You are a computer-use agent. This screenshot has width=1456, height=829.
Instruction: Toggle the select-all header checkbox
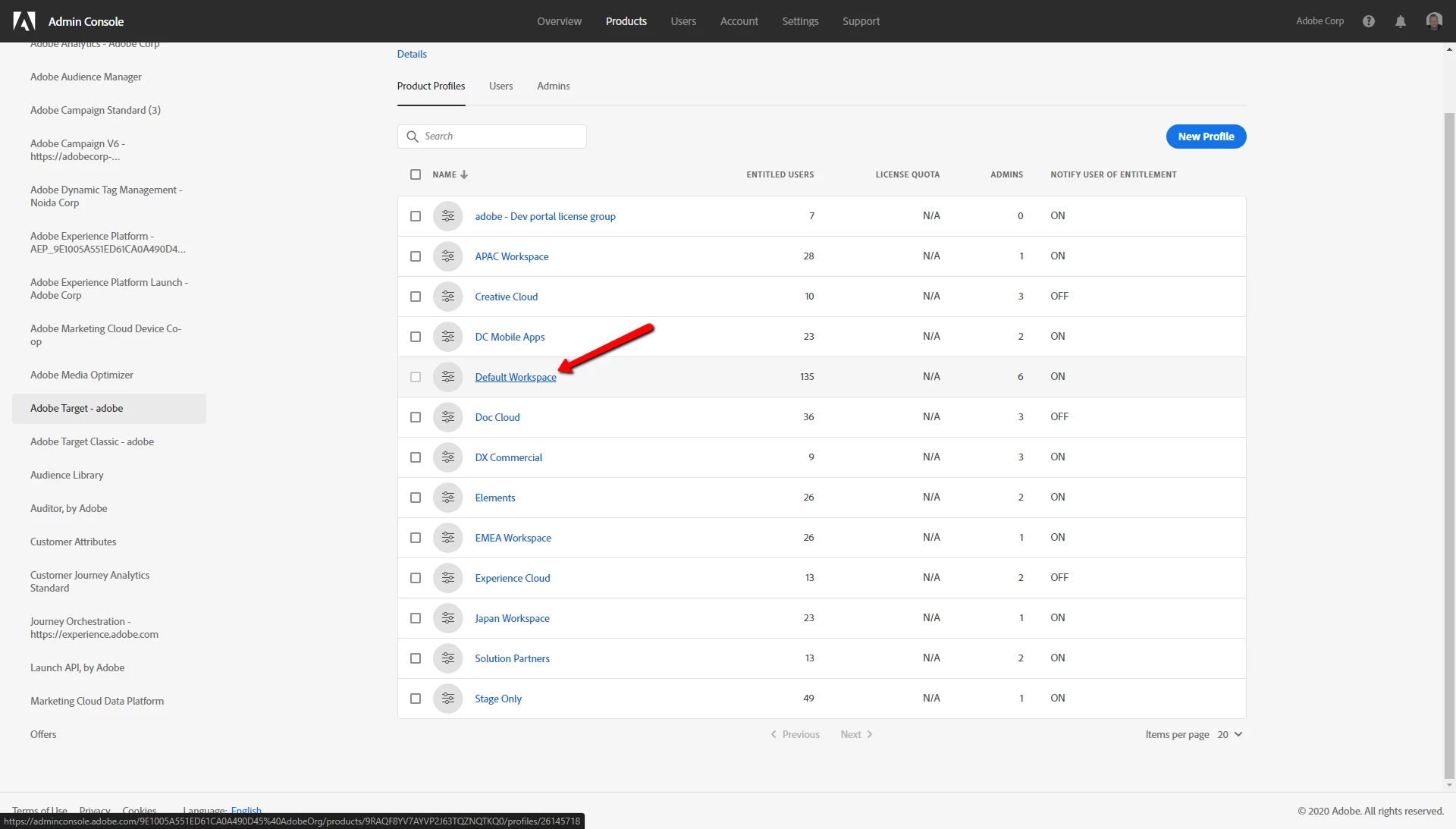416,174
